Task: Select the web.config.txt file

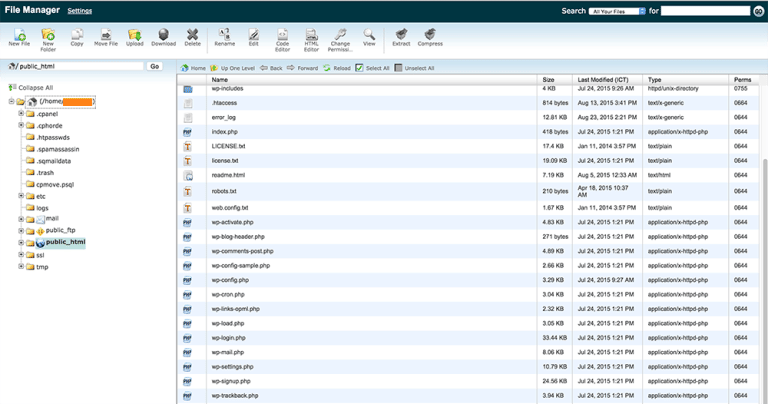Action: coord(230,208)
